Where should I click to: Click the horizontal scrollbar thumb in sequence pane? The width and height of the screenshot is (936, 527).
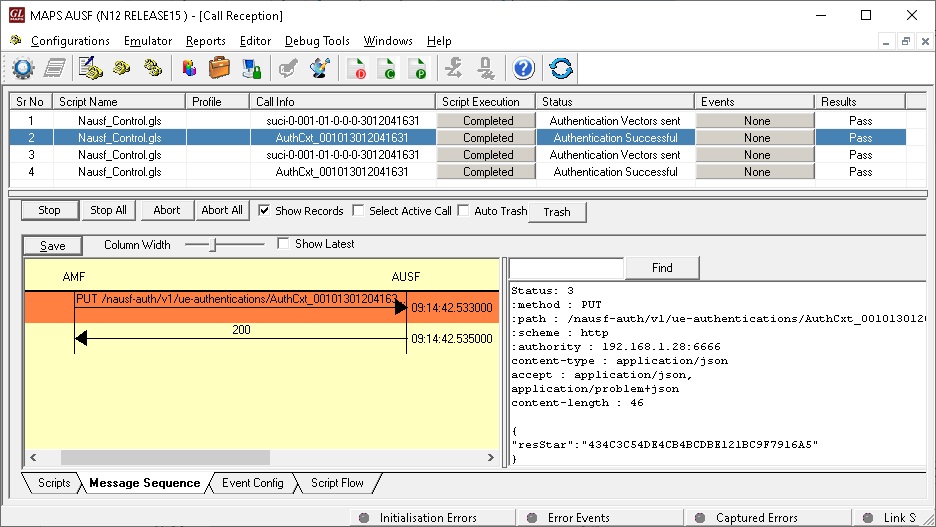(x=165, y=457)
